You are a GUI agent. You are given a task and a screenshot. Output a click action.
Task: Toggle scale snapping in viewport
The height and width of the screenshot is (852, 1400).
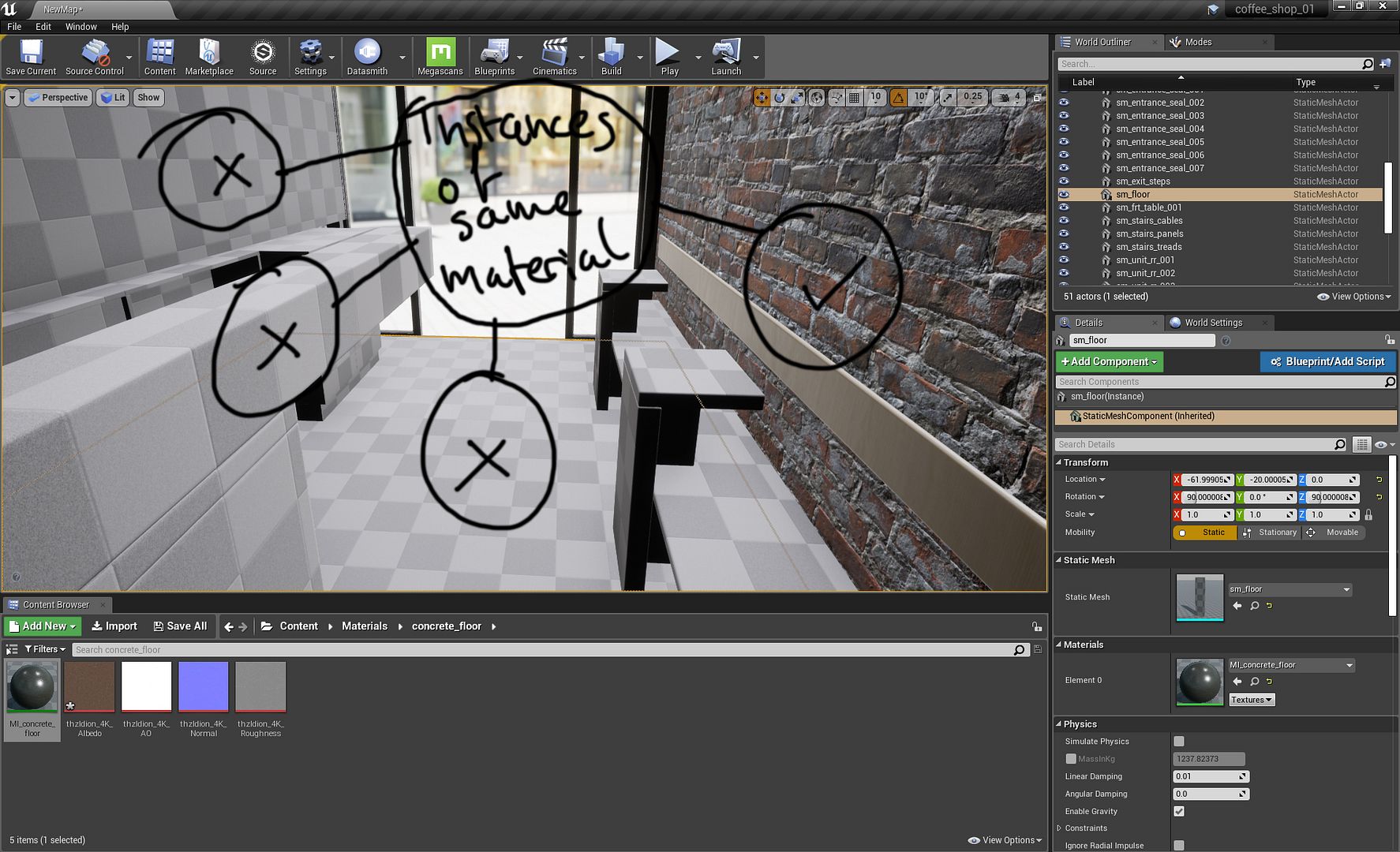click(x=947, y=98)
